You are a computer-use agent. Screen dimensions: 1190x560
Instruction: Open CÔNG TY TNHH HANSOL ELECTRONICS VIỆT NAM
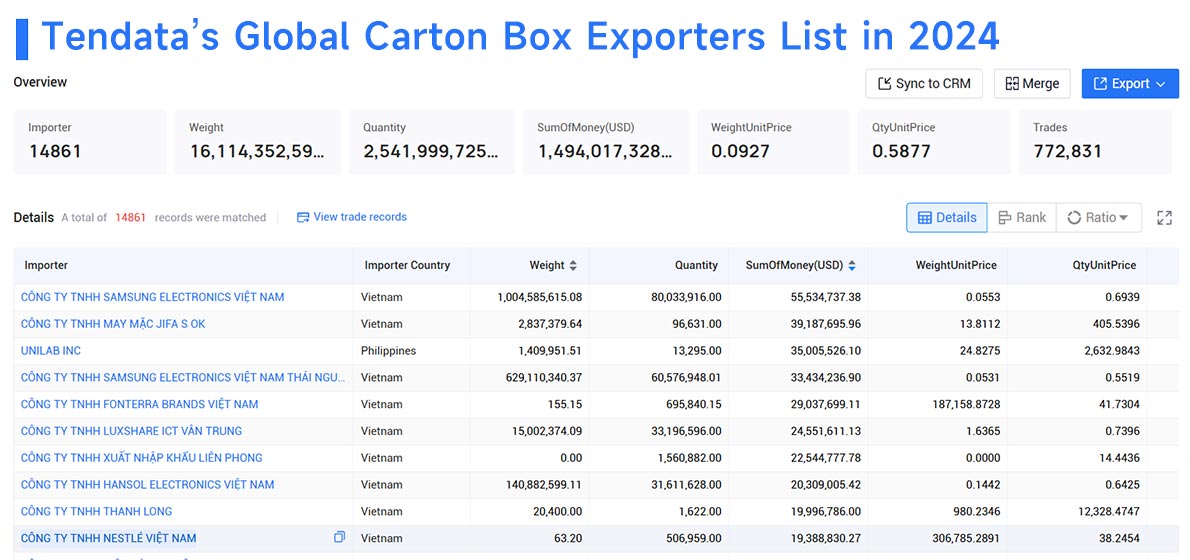[147, 484]
